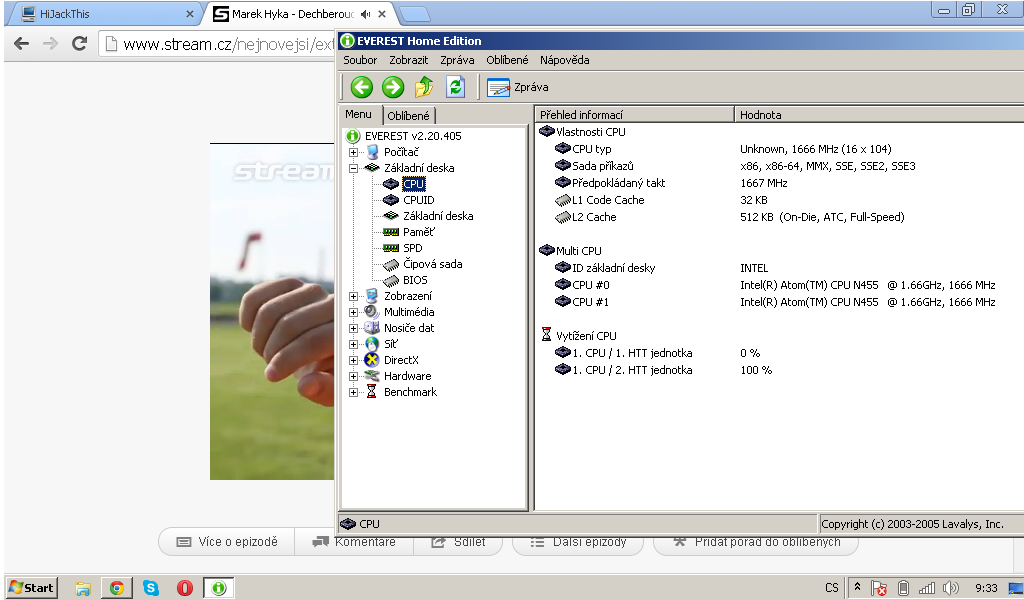Switch to the HiJackThis browser tab
1024x600 pixels.
104,14
